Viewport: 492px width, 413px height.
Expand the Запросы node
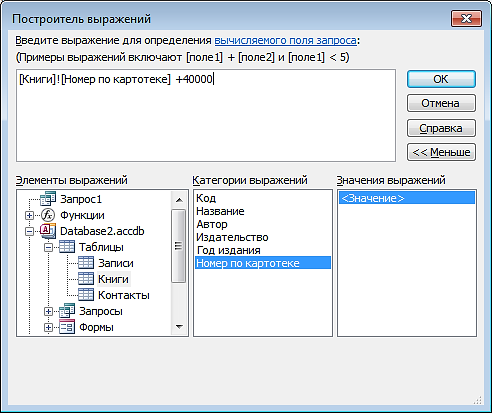[48, 311]
